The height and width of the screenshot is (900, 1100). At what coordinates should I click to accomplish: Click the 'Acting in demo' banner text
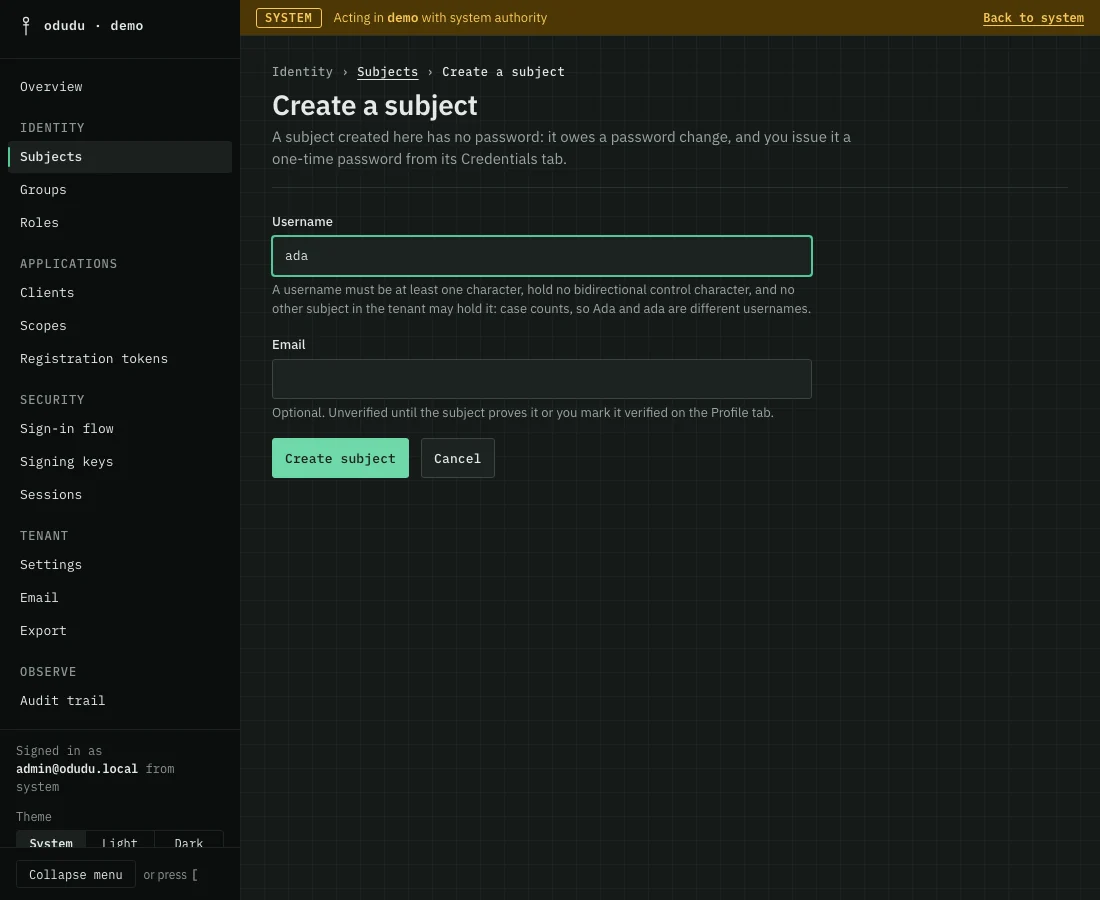click(440, 18)
